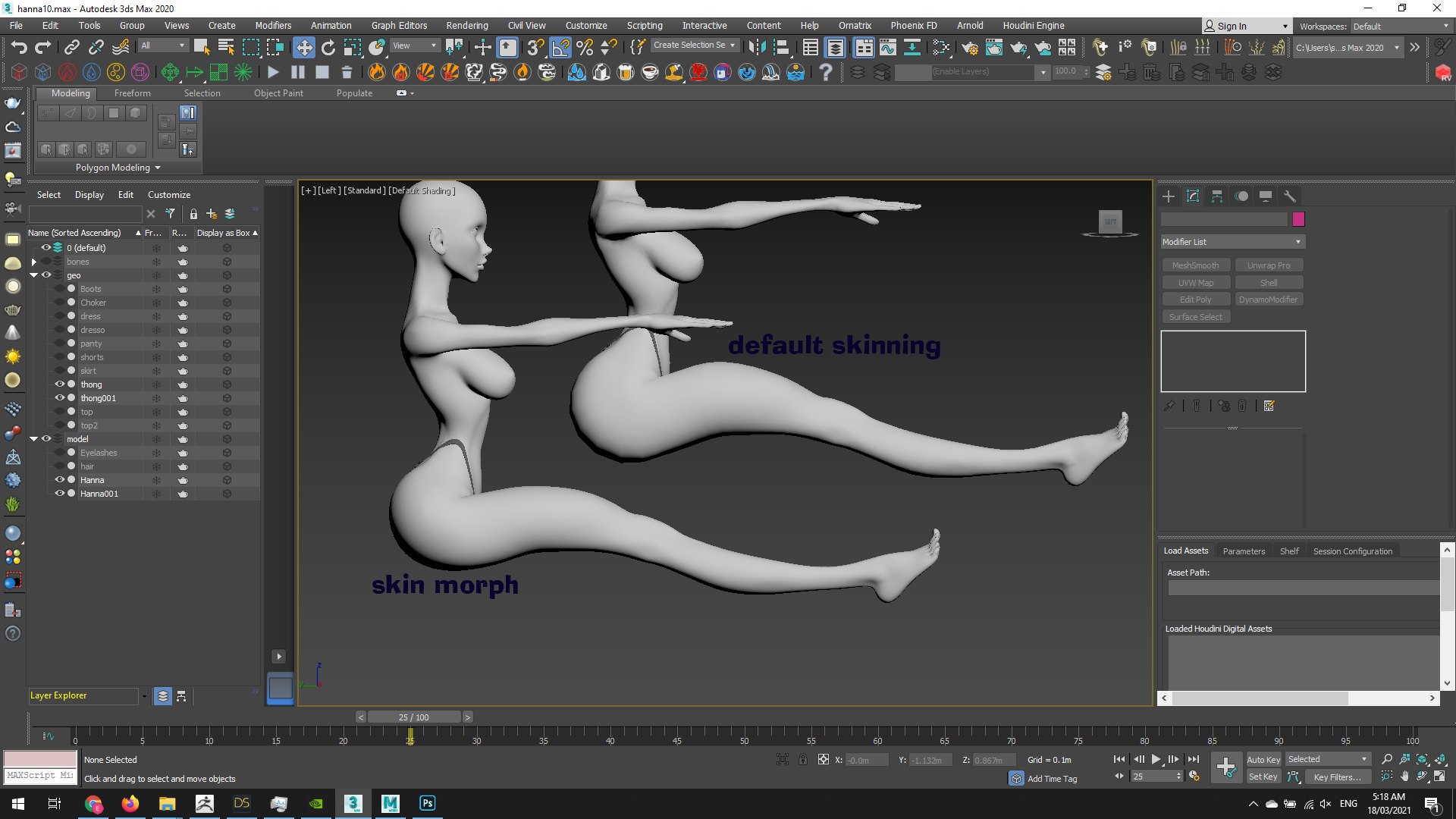Click the Add New Layer icon in explorer
Screen dimensions: 1456x819
point(212,214)
